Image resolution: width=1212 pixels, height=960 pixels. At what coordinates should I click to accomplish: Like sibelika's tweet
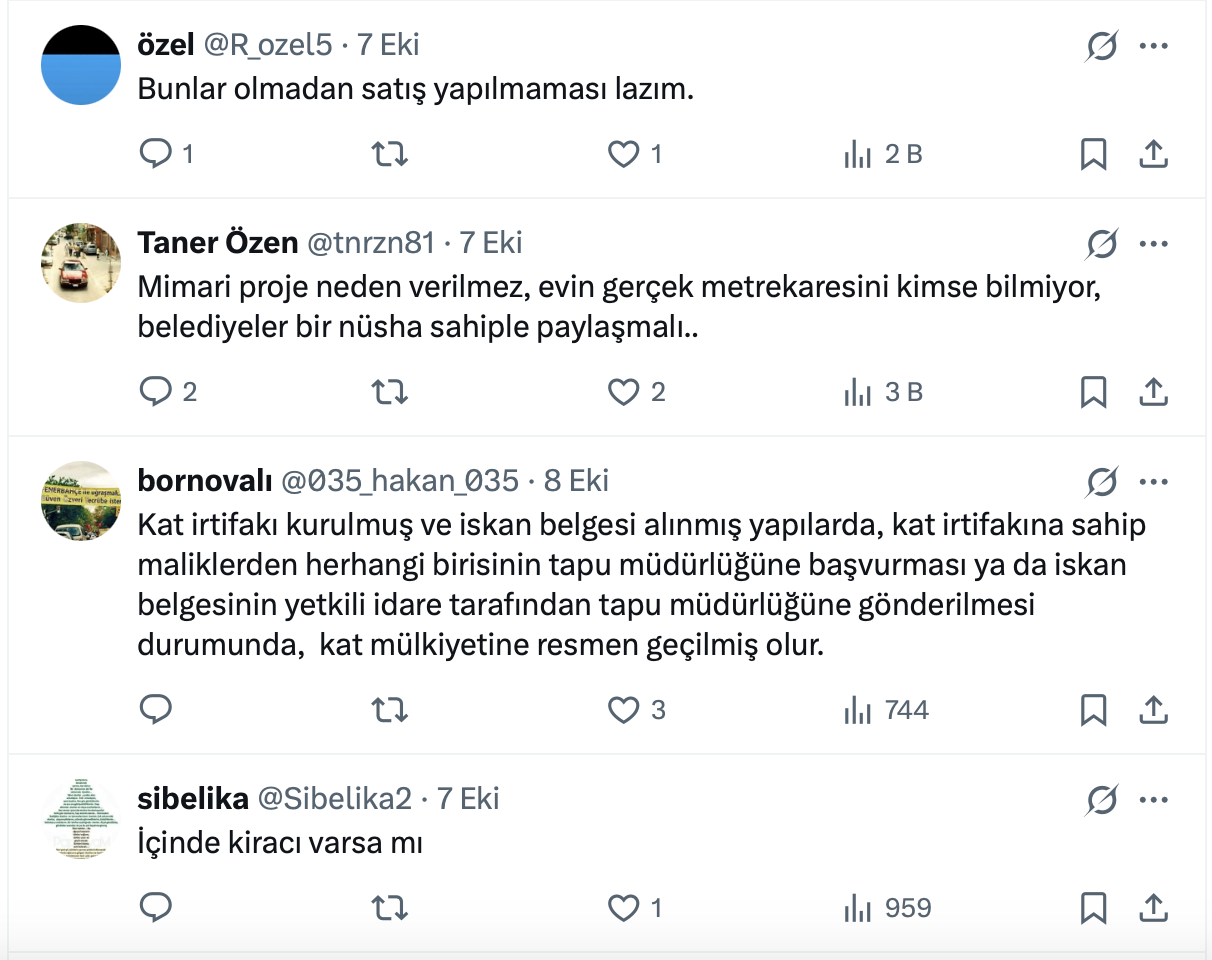click(x=624, y=908)
